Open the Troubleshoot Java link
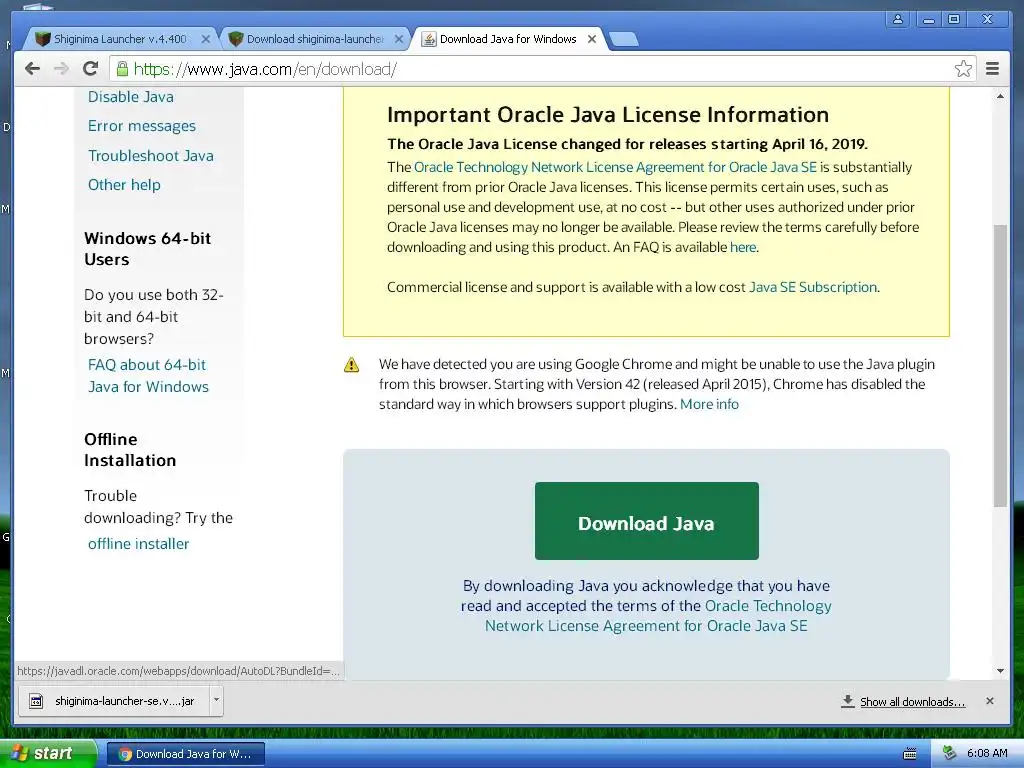 tap(151, 155)
